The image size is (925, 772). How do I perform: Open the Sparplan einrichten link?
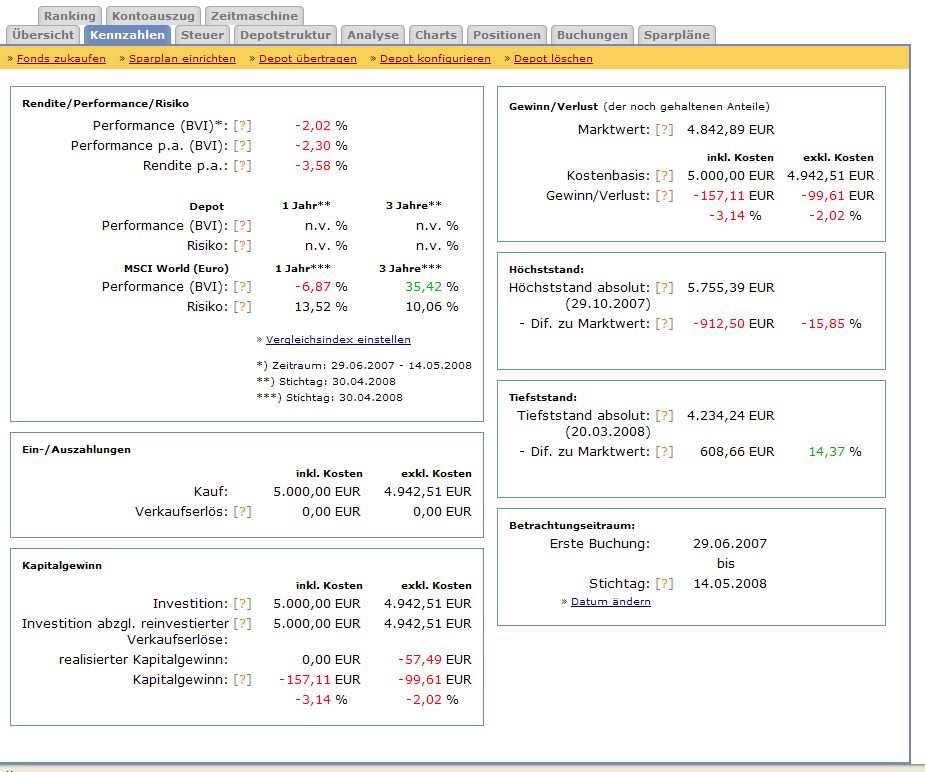[182, 59]
